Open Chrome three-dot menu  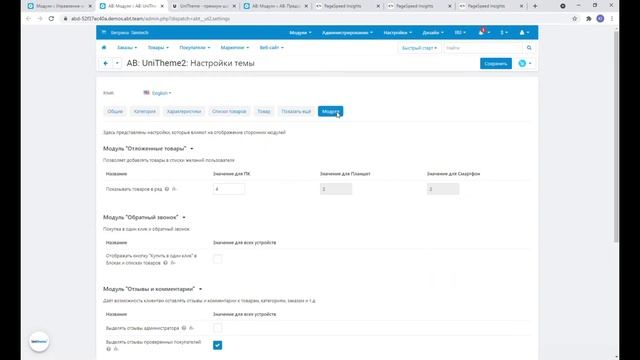click(x=611, y=18)
